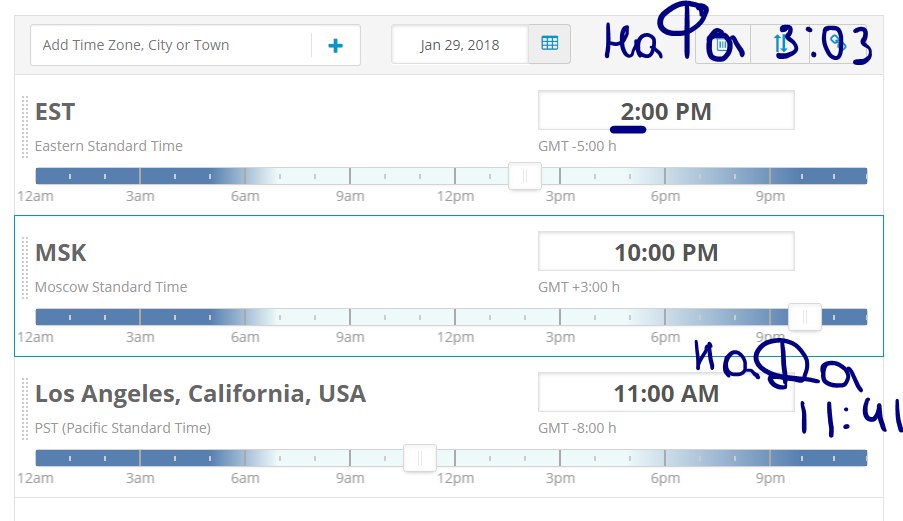
Task: Click the 9am mark on EST timeline
Action: 350,177
